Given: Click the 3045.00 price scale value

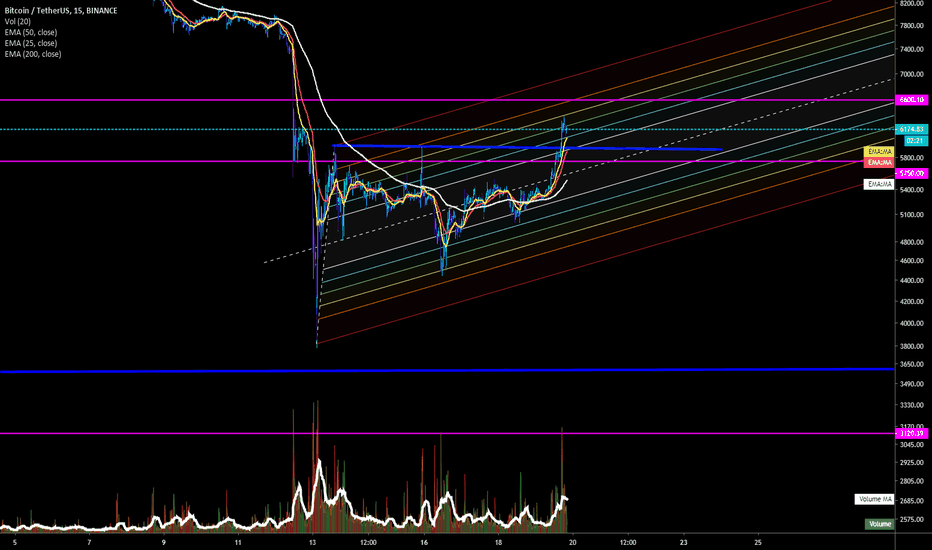Looking at the screenshot, I should point(912,444).
